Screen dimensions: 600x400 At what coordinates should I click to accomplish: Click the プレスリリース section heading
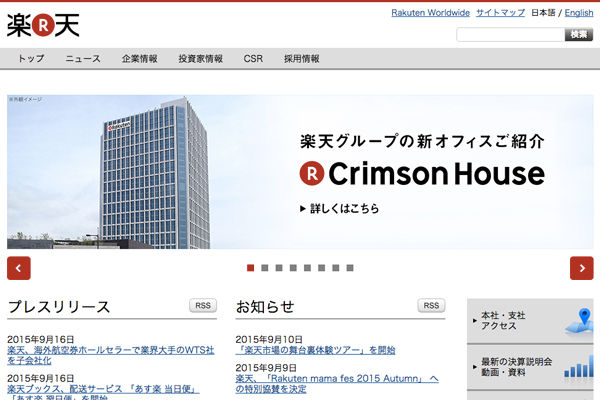(x=59, y=307)
